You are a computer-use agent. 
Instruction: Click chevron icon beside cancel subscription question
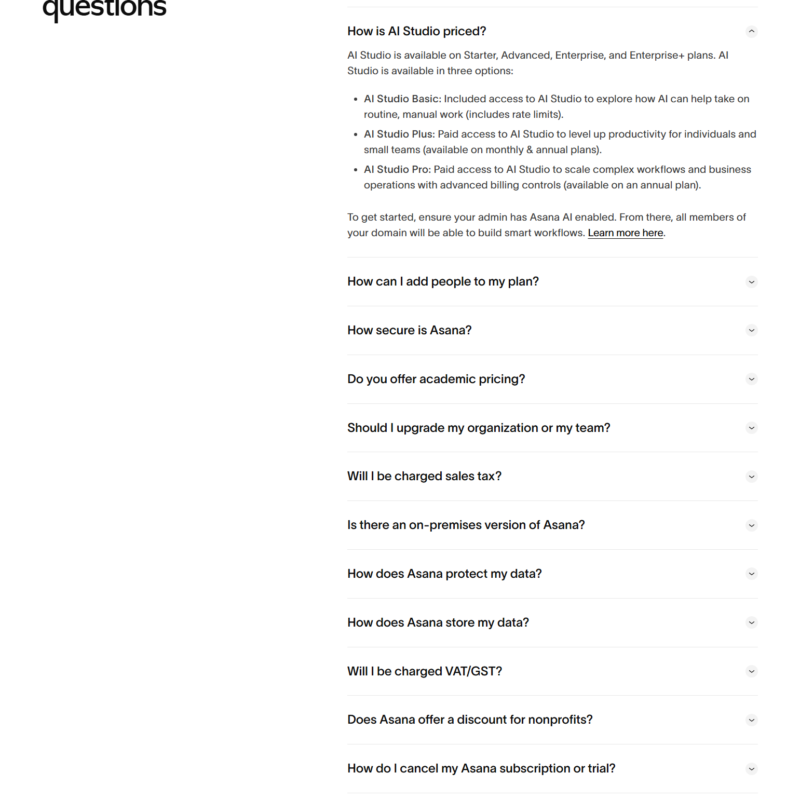(752, 769)
